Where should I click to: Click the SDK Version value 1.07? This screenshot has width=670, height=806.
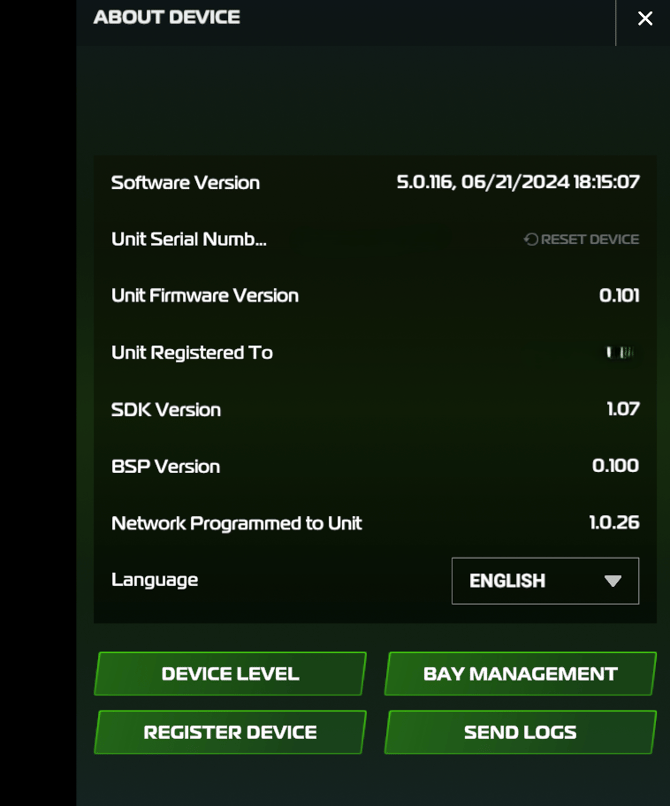pos(623,409)
